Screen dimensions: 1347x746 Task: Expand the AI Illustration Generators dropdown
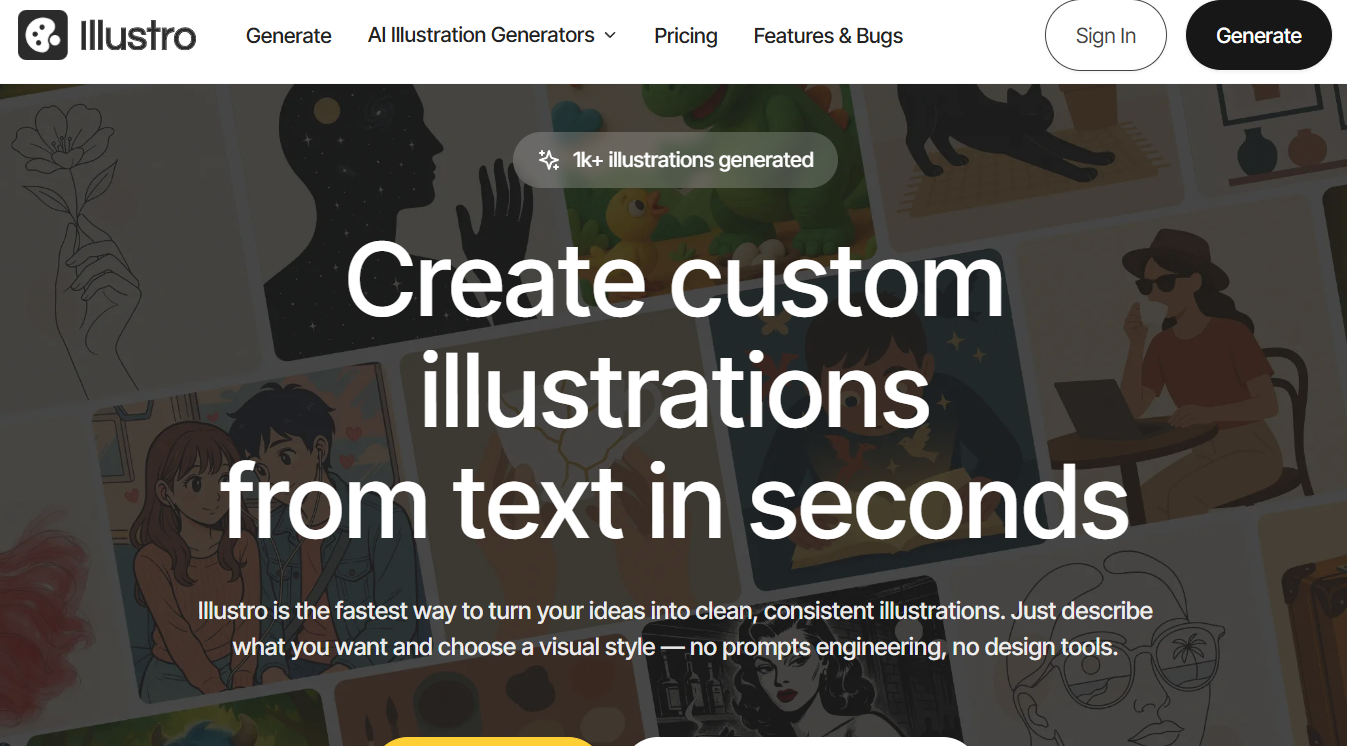coord(482,35)
